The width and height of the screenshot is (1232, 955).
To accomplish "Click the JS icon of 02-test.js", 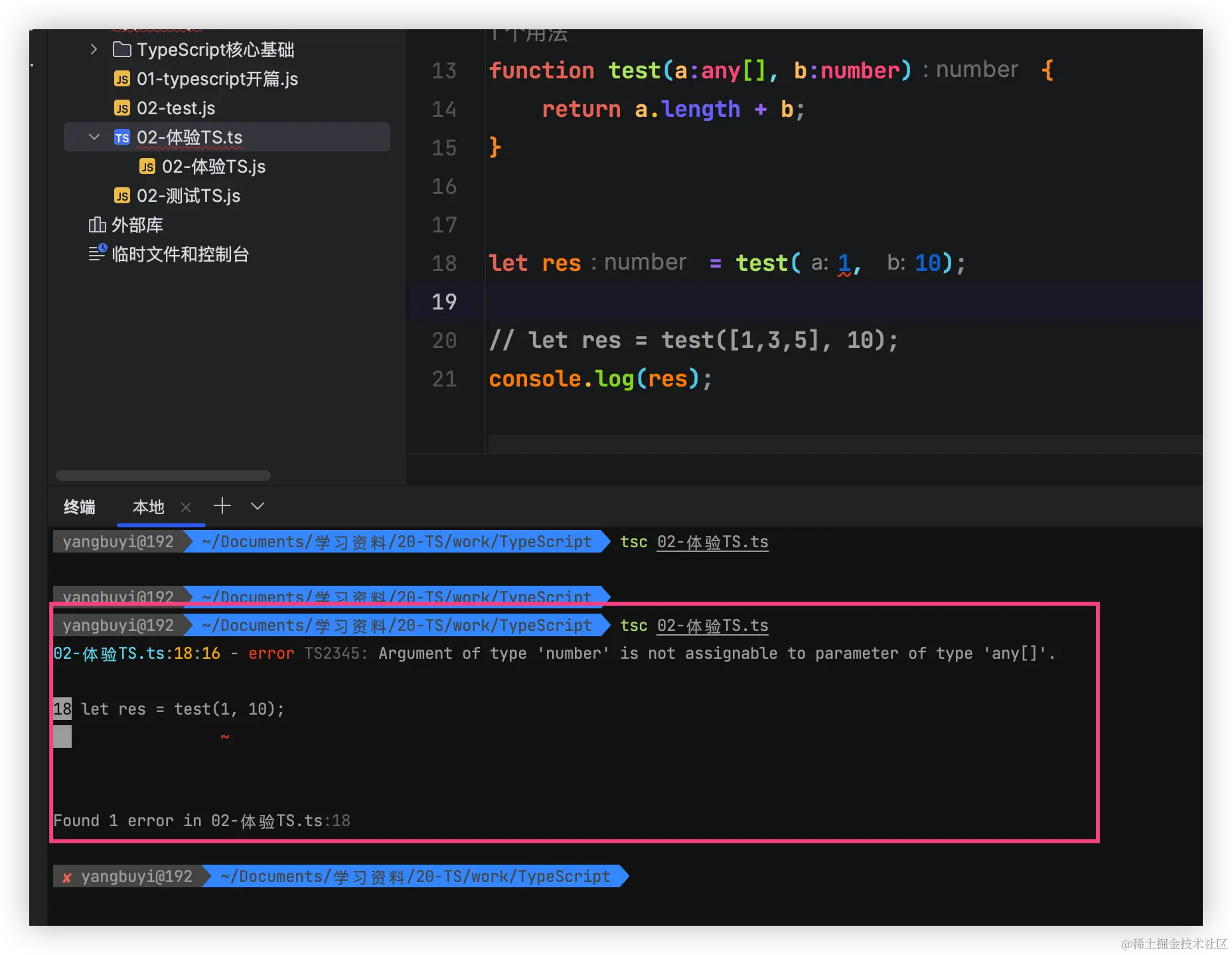I will click(x=122, y=108).
